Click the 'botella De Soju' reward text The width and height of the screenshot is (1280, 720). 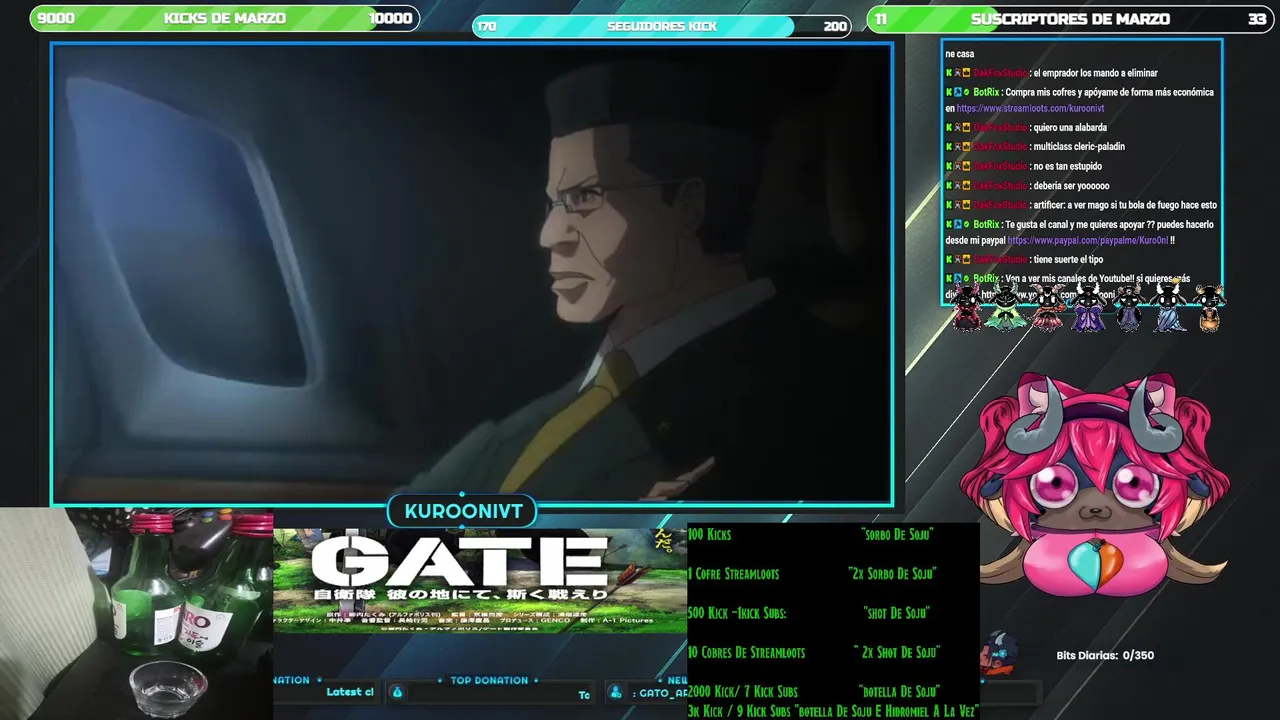point(899,691)
